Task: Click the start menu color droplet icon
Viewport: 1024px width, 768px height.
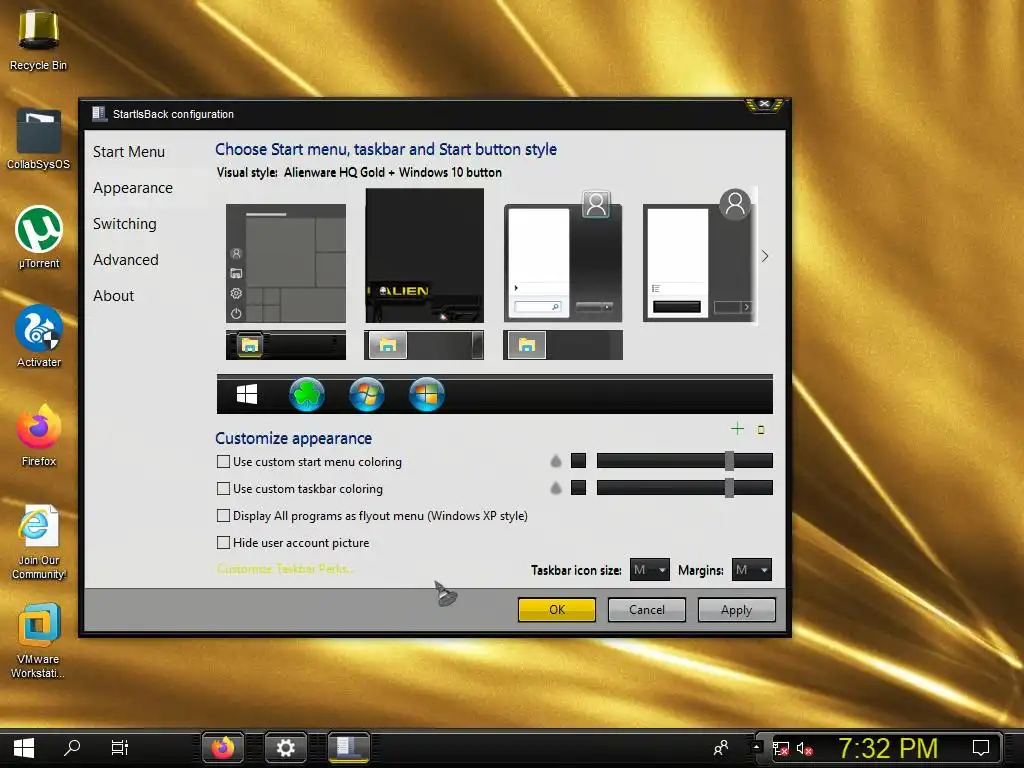Action: (x=556, y=461)
